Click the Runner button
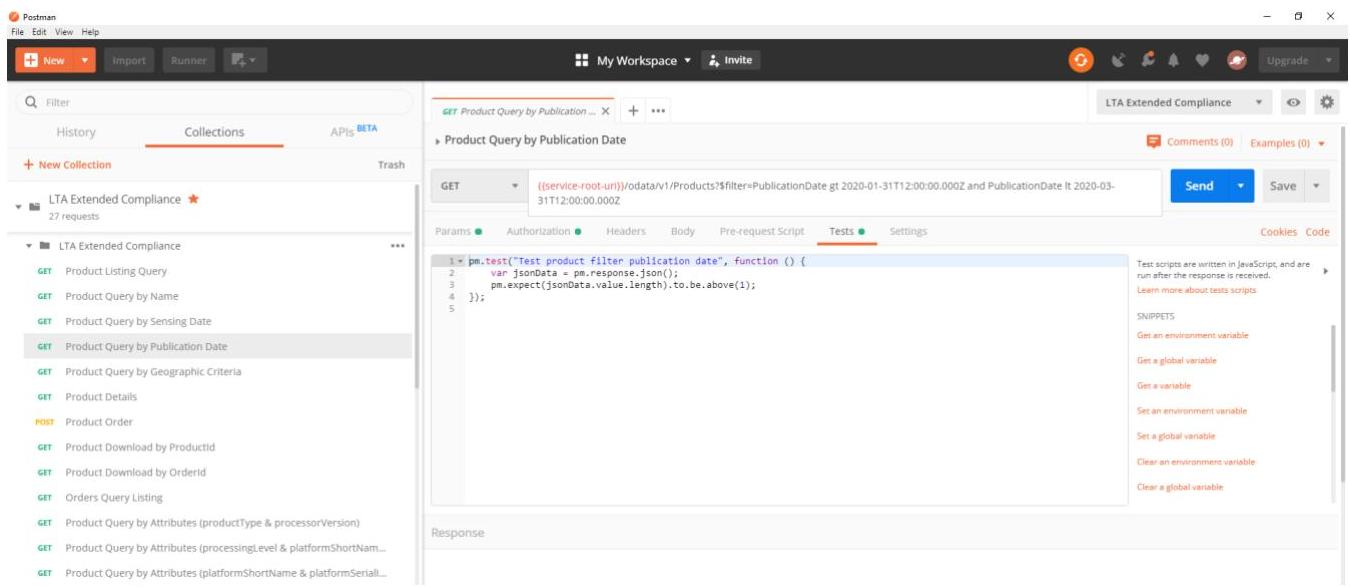 (189, 61)
